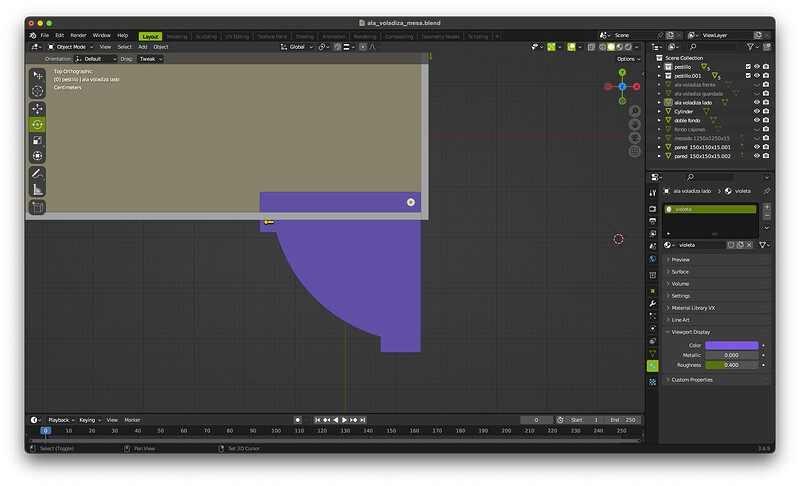Open the timeline Playback menu
The width and height of the screenshot is (800, 486).
tap(61, 420)
